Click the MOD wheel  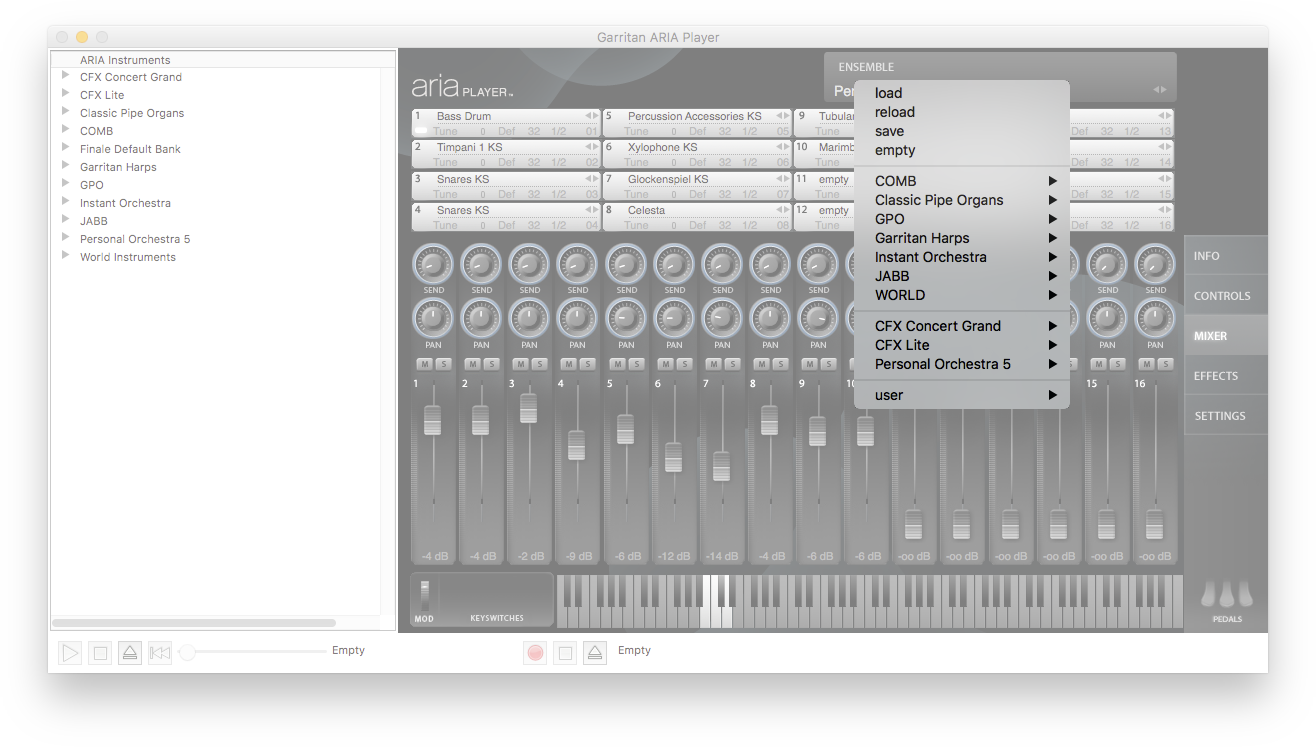pyautogui.click(x=424, y=595)
